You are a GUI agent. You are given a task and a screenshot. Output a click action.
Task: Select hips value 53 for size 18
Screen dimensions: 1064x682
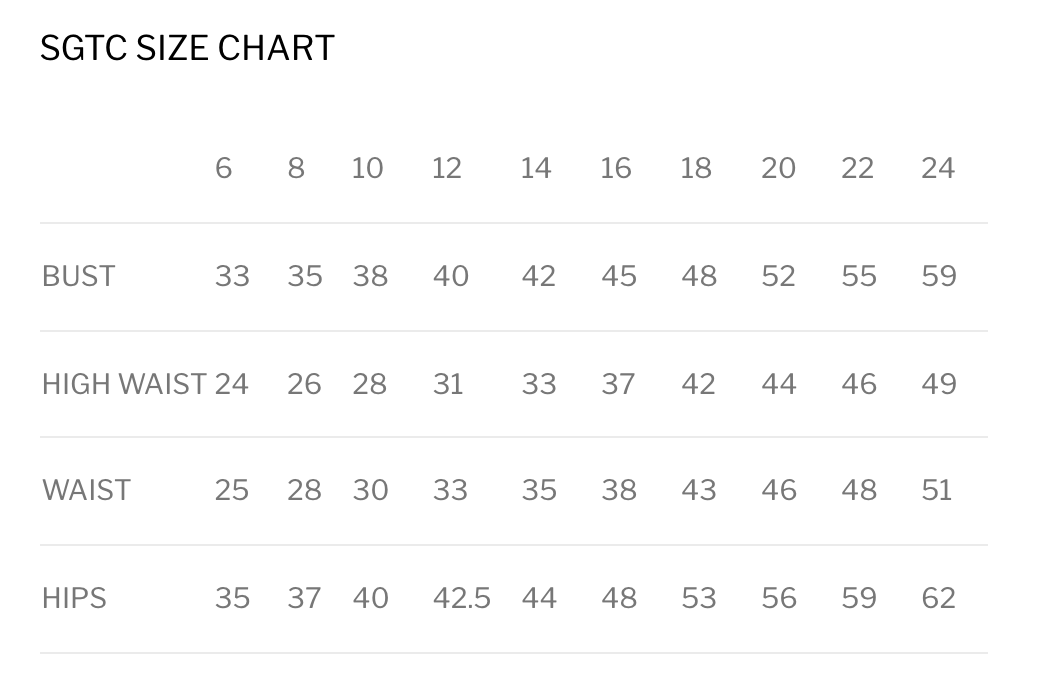[x=698, y=598]
